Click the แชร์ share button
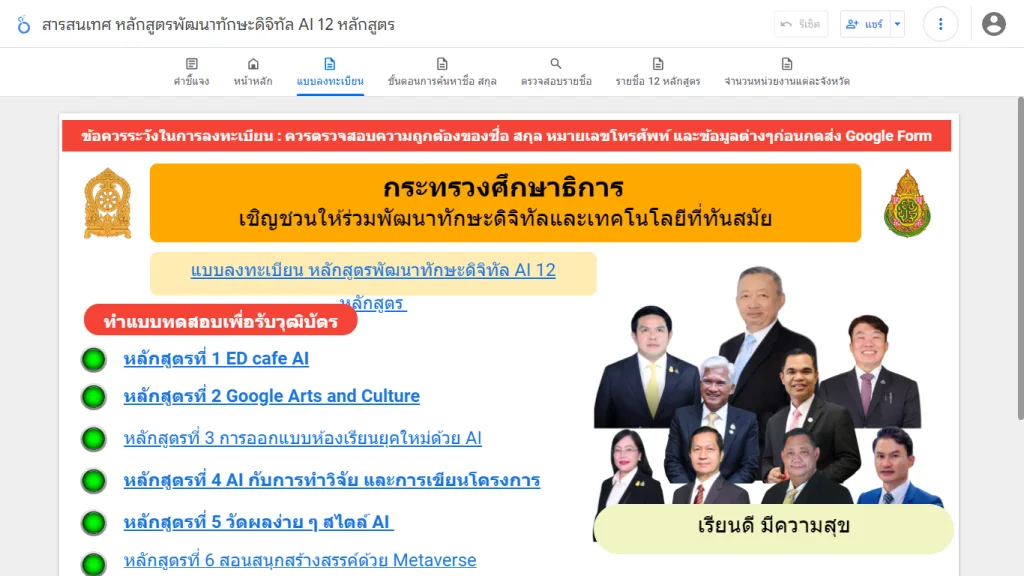 point(865,24)
